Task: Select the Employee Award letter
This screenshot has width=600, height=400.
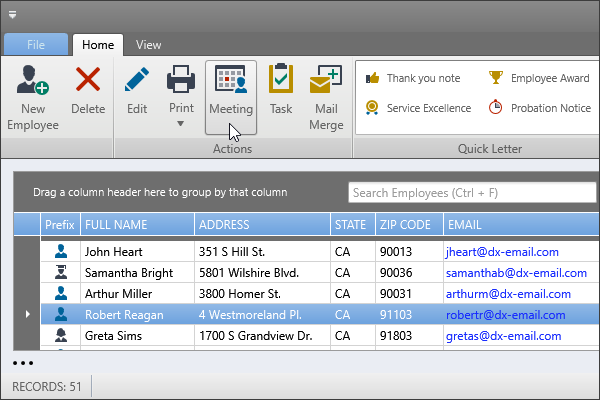Action: click(x=540, y=78)
